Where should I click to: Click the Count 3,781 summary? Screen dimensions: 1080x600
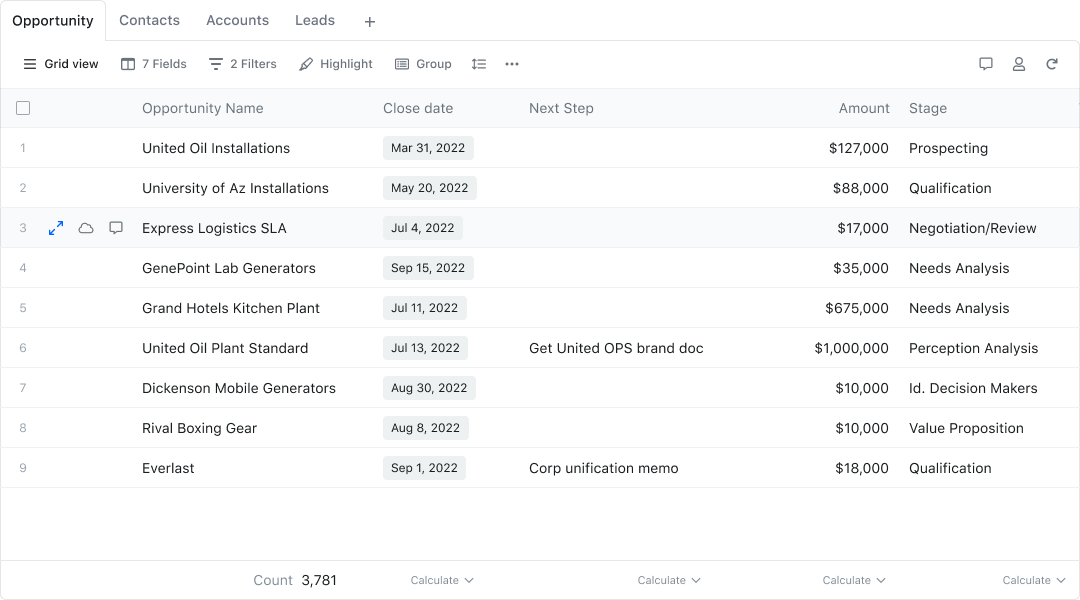pos(295,580)
